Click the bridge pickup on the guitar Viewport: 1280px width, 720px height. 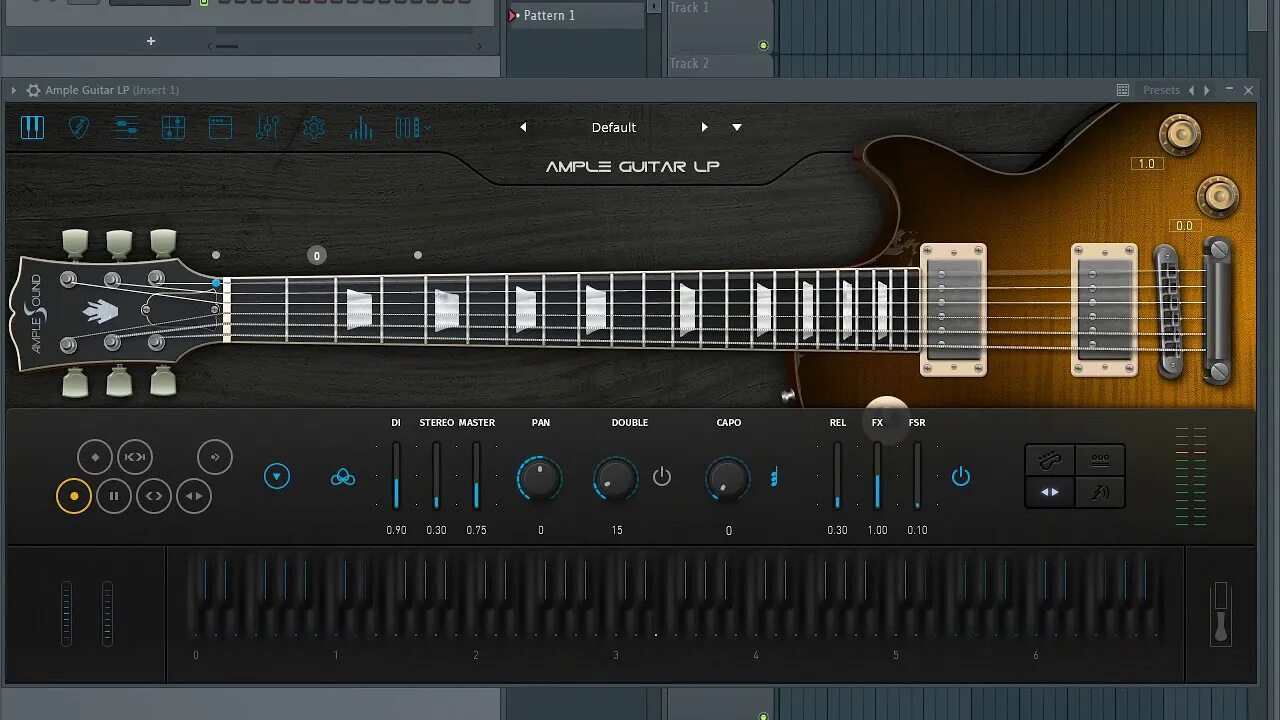[x=1104, y=309]
